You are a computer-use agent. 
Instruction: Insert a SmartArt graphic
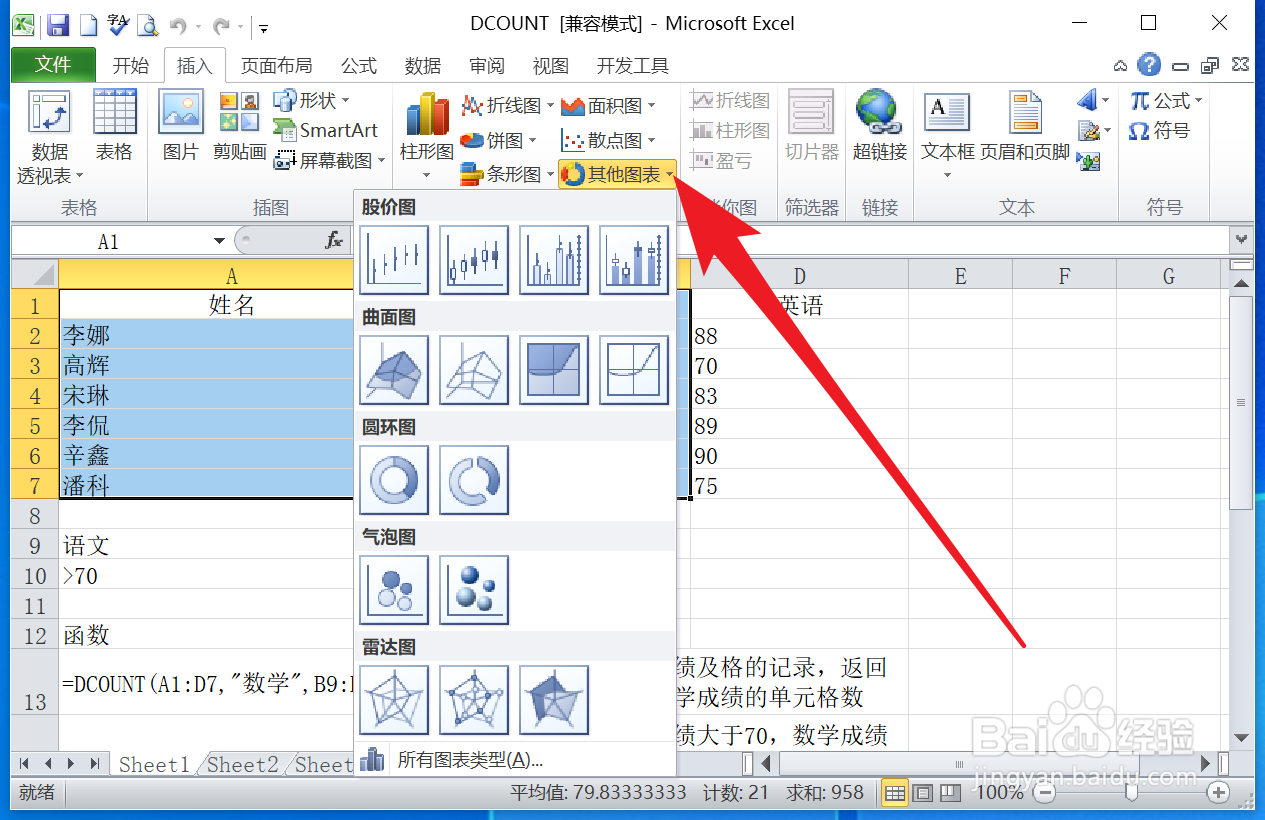[x=326, y=130]
